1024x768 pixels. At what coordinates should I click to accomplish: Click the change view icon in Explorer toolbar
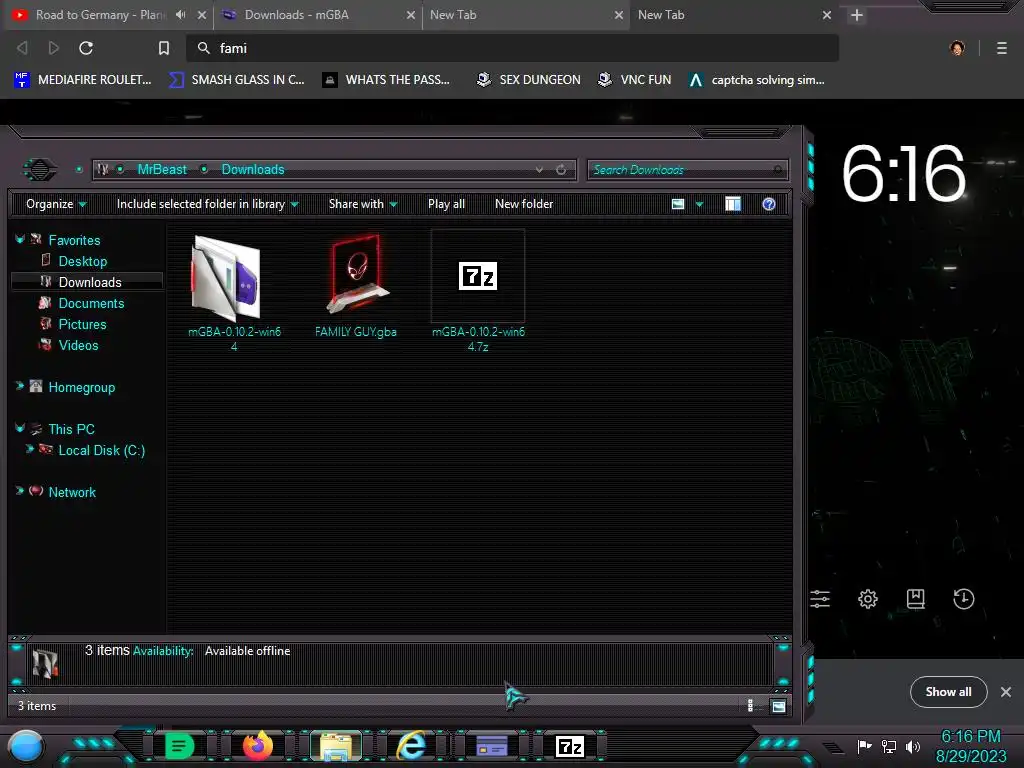pyautogui.click(x=678, y=204)
